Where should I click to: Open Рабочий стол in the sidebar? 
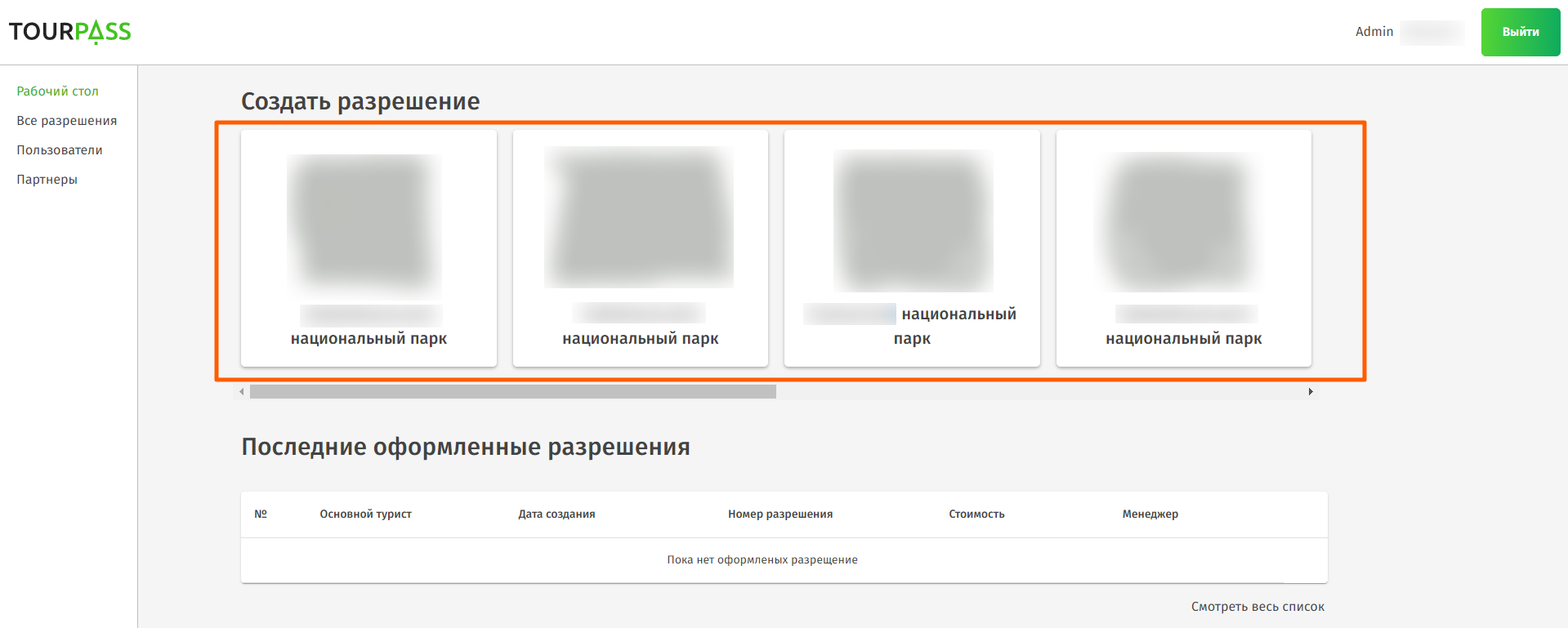click(57, 91)
